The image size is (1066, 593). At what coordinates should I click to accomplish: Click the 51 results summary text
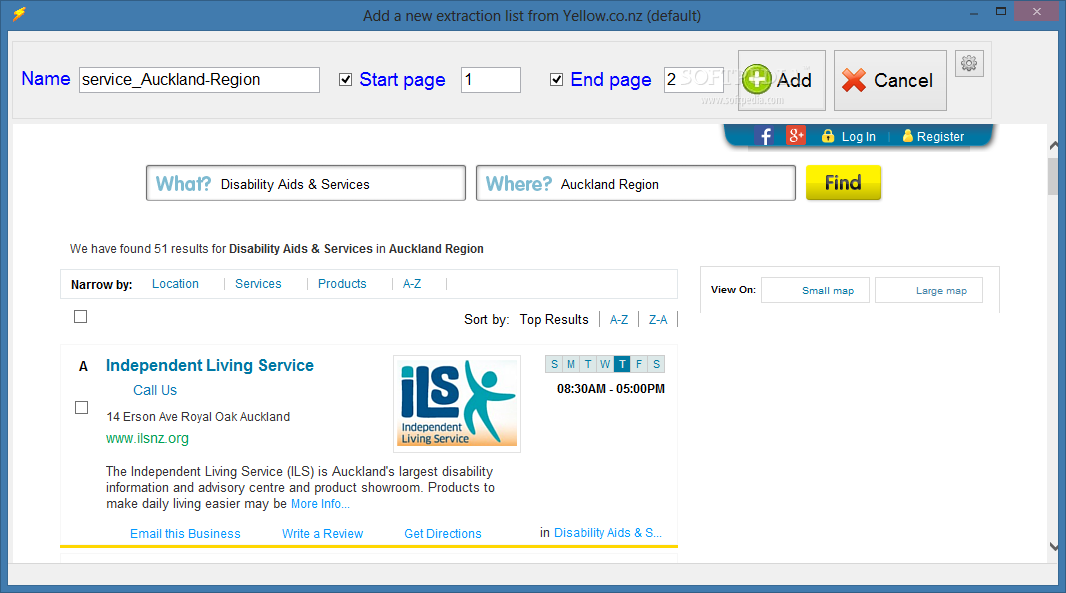click(277, 249)
